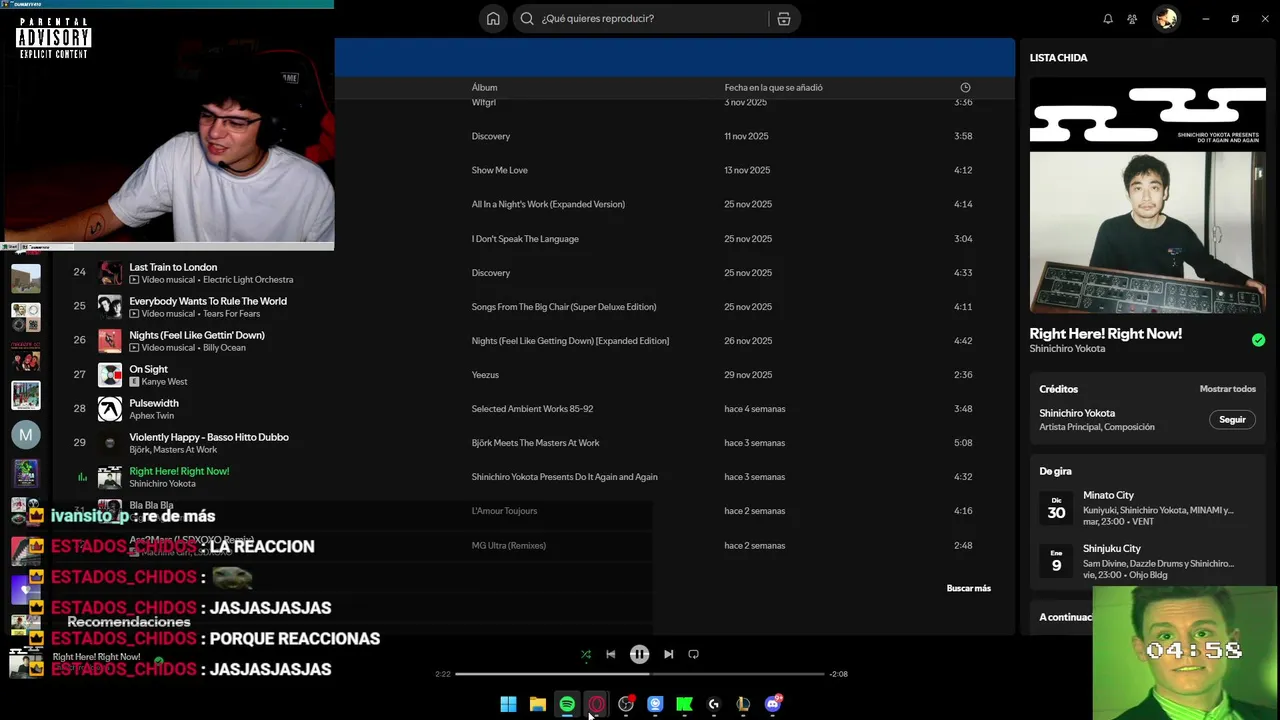The height and width of the screenshot is (720, 1280).
Task: Click the saved checkmark for Right Here! Right Now!
Action: [x=1258, y=340]
